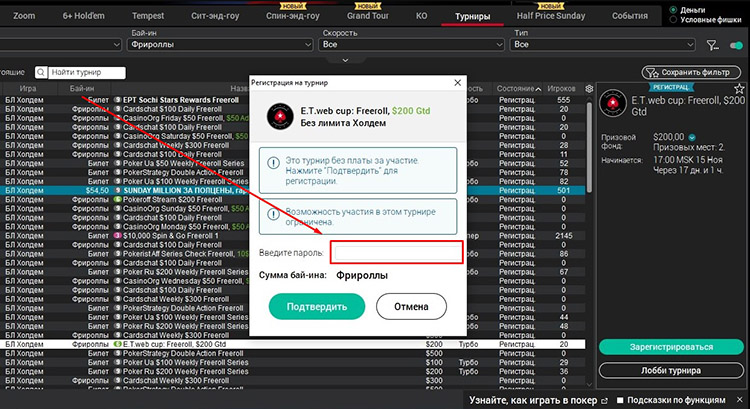Star the E.T.web cup tournament as favorite
The image size is (750, 409).
click(739, 88)
